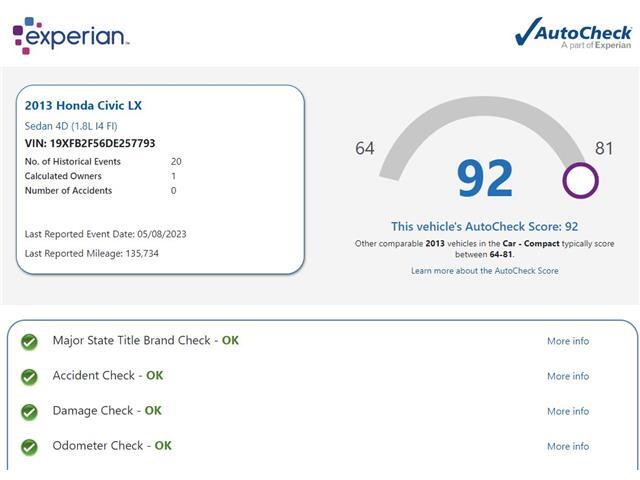
Task: Click the Damage Check - OK label
Action: (x=107, y=411)
